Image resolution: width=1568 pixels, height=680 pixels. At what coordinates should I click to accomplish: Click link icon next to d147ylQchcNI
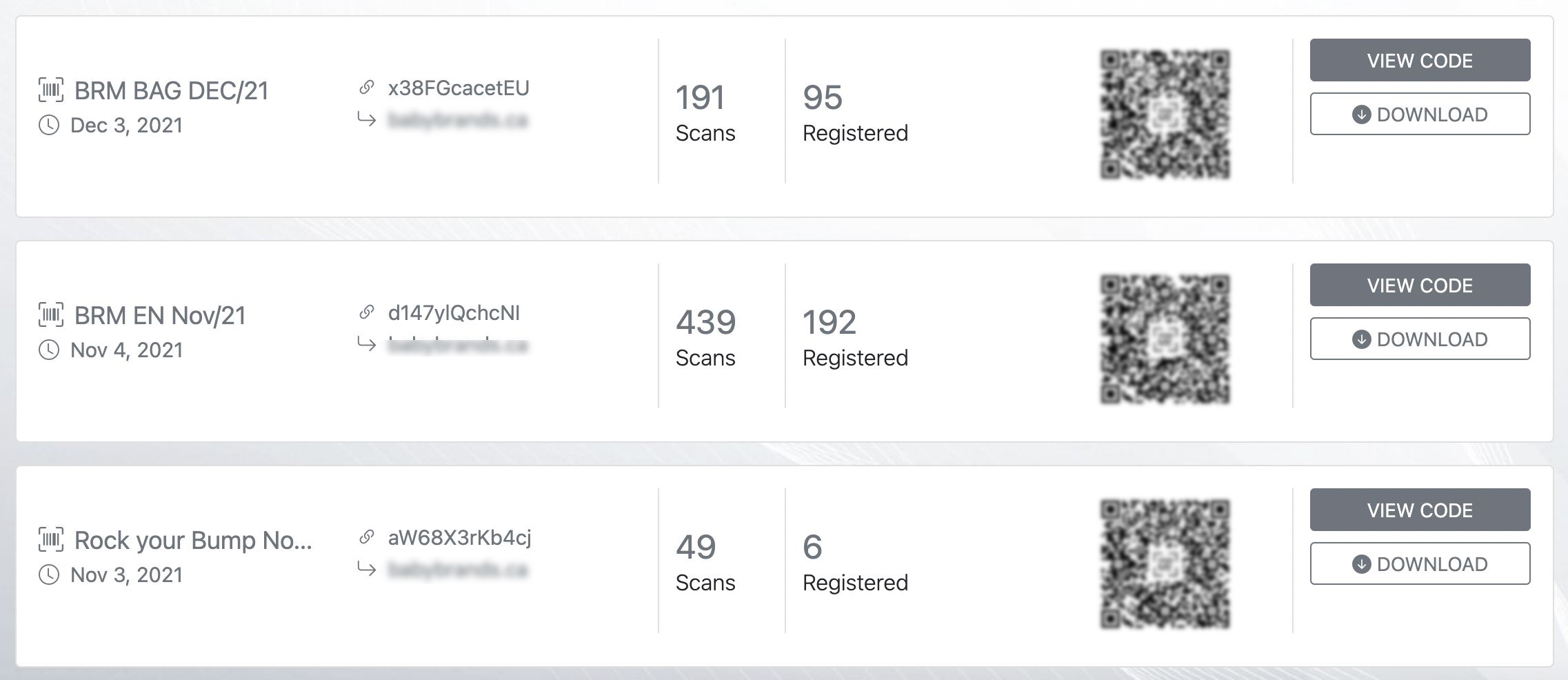(366, 312)
